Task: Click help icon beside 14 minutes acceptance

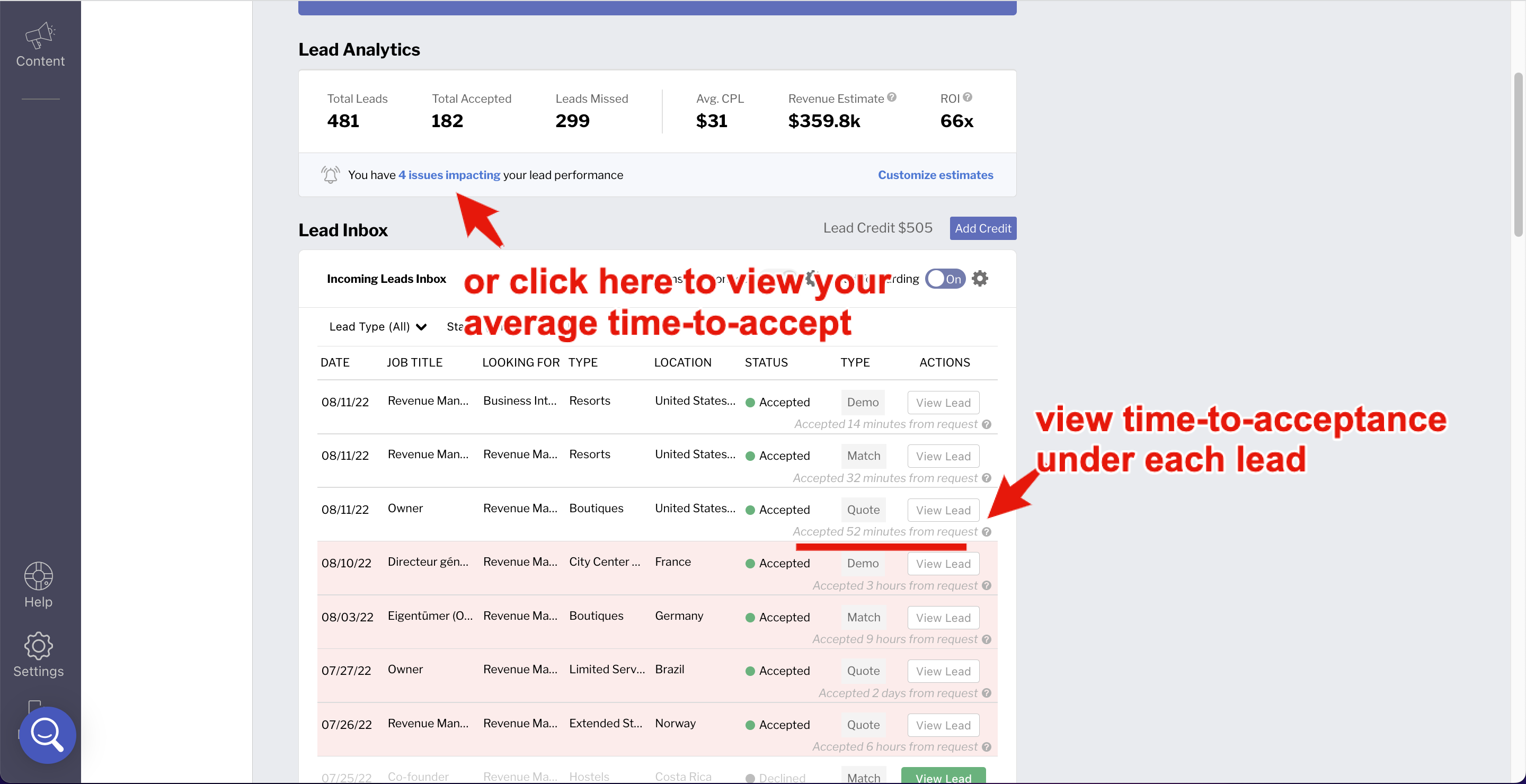Action: click(x=986, y=424)
